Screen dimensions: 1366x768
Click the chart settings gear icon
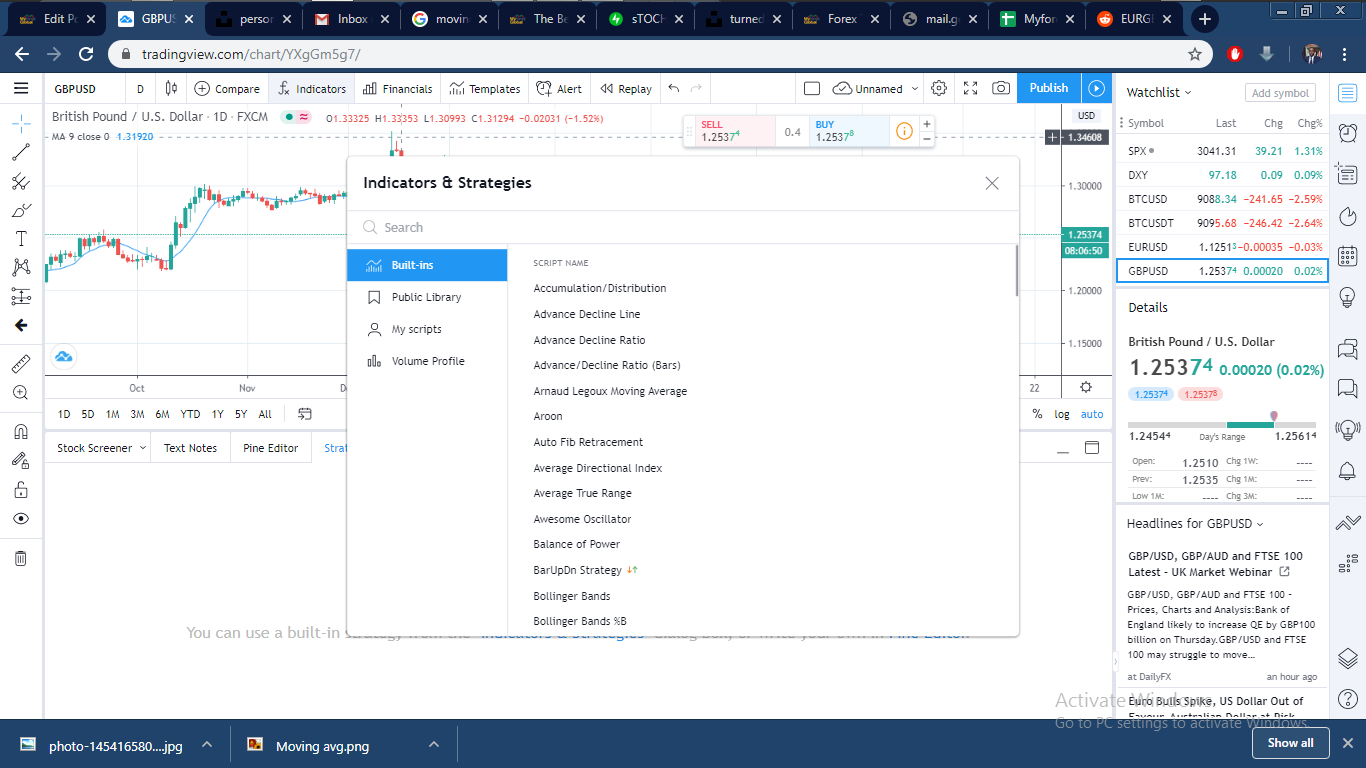[938, 88]
